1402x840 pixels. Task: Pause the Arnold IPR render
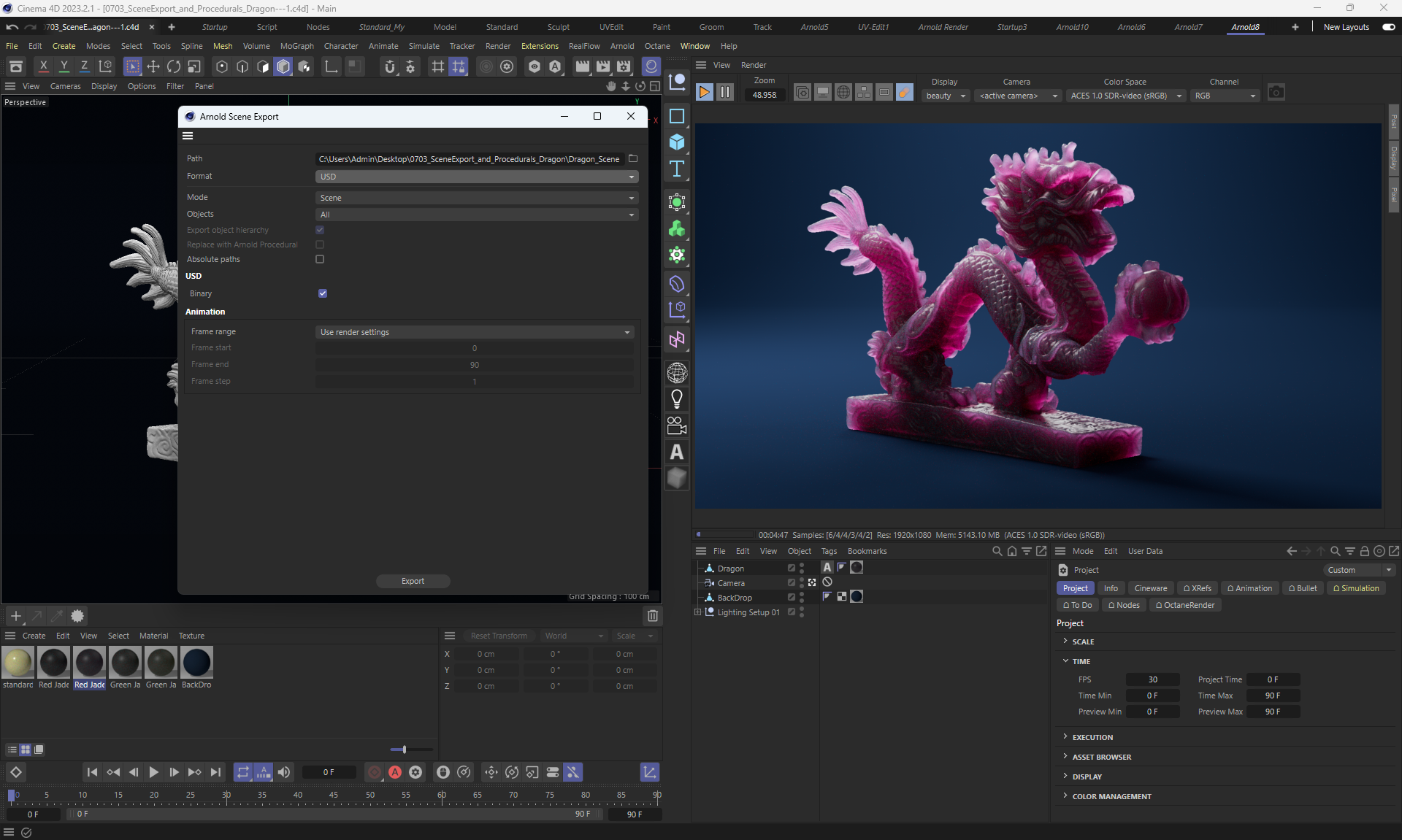tap(724, 93)
